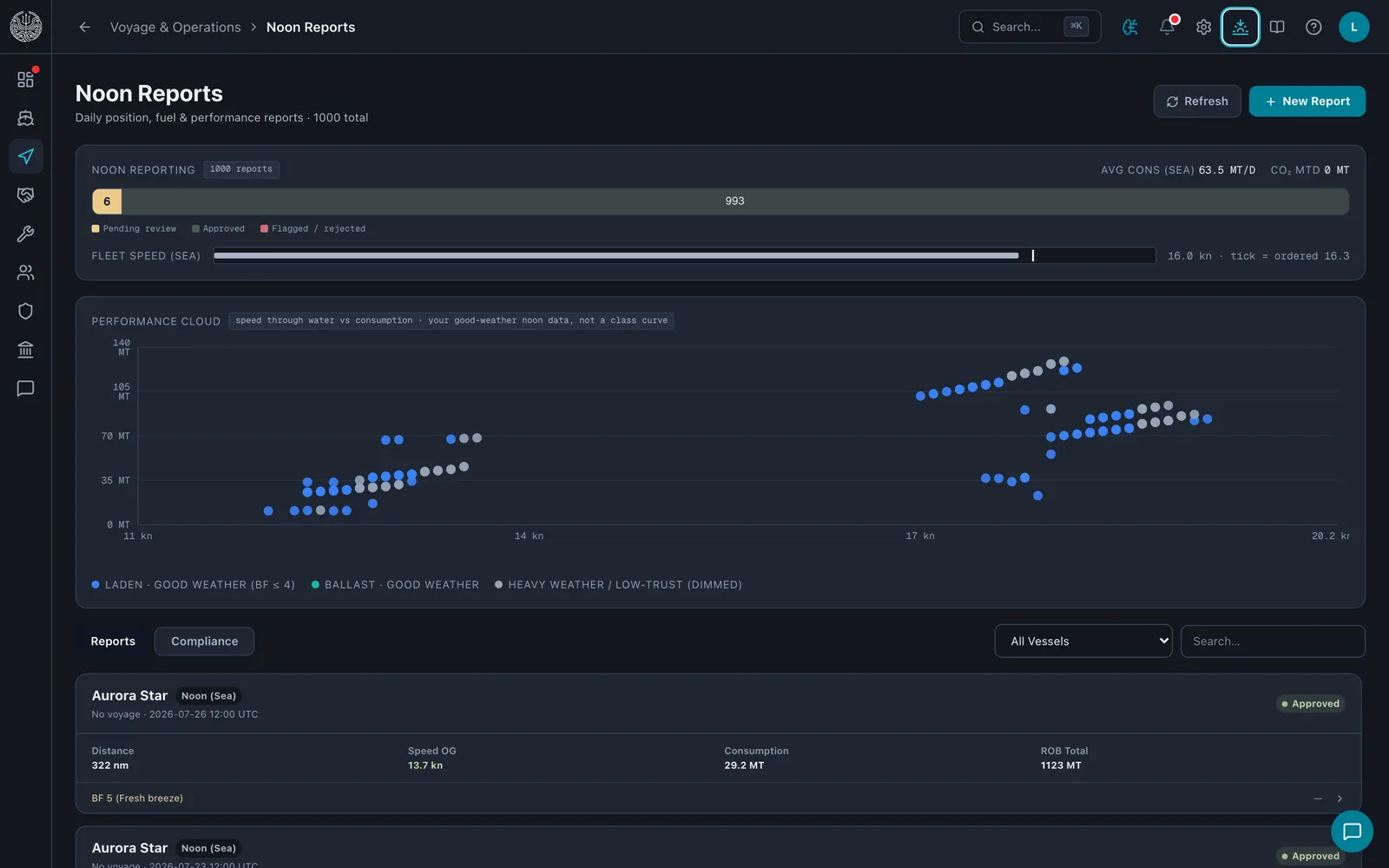The height and width of the screenshot is (868, 1389).
Task: Switch to the Reports tab
Action: pyautogui.click(x=113, y=641)
